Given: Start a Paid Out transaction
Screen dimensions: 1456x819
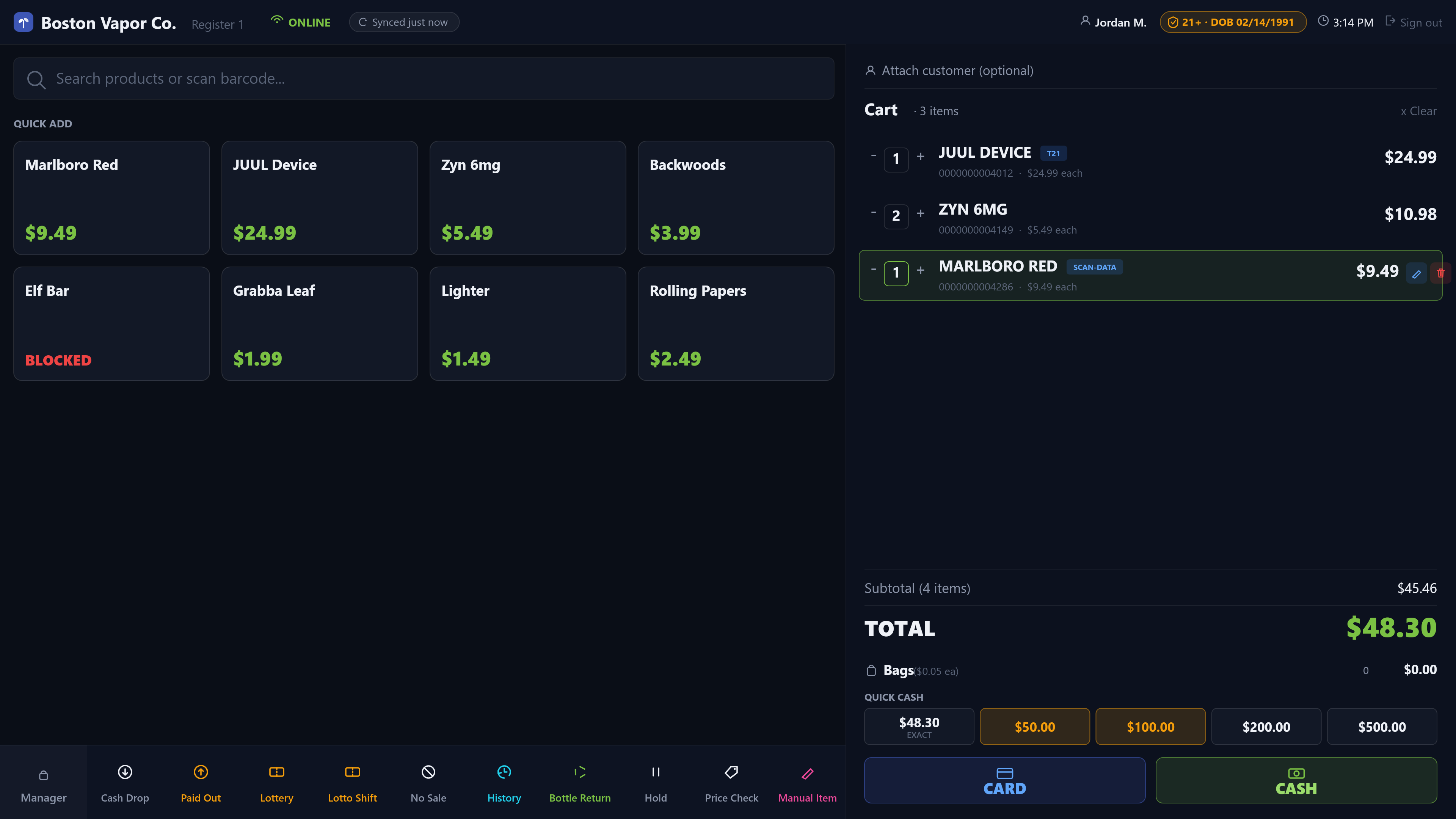Looking at the screenshot, I should click(x=201, y=782).
